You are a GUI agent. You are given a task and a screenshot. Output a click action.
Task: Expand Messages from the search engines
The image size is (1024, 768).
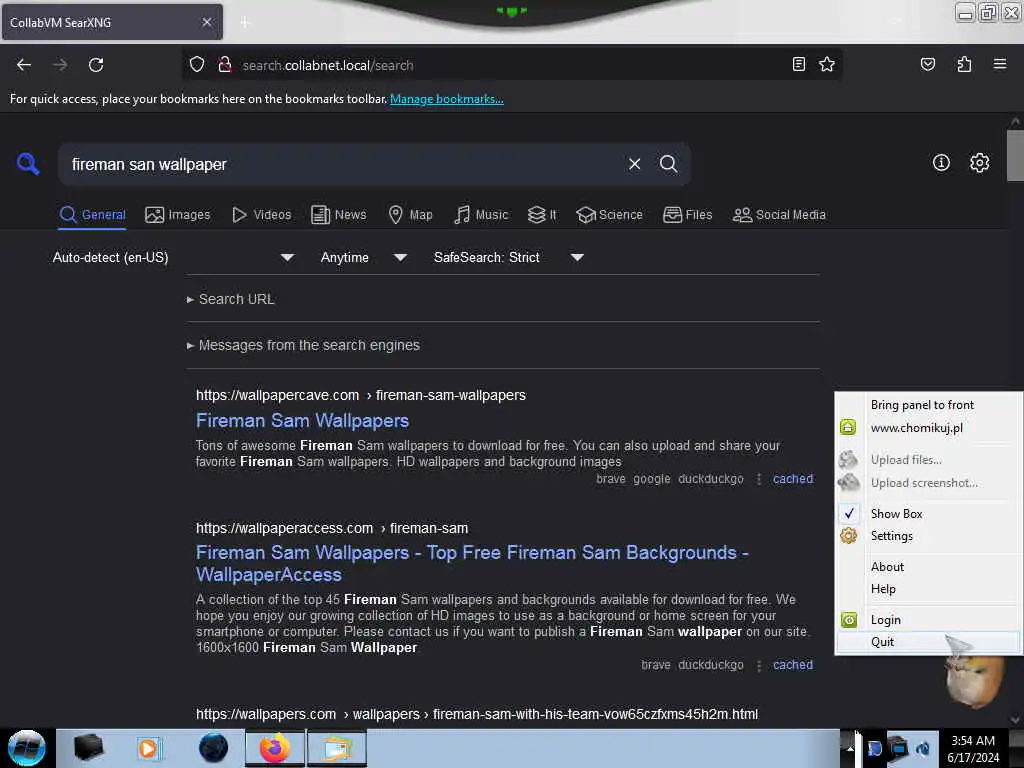pyautogui.click(x=303, y=345)
